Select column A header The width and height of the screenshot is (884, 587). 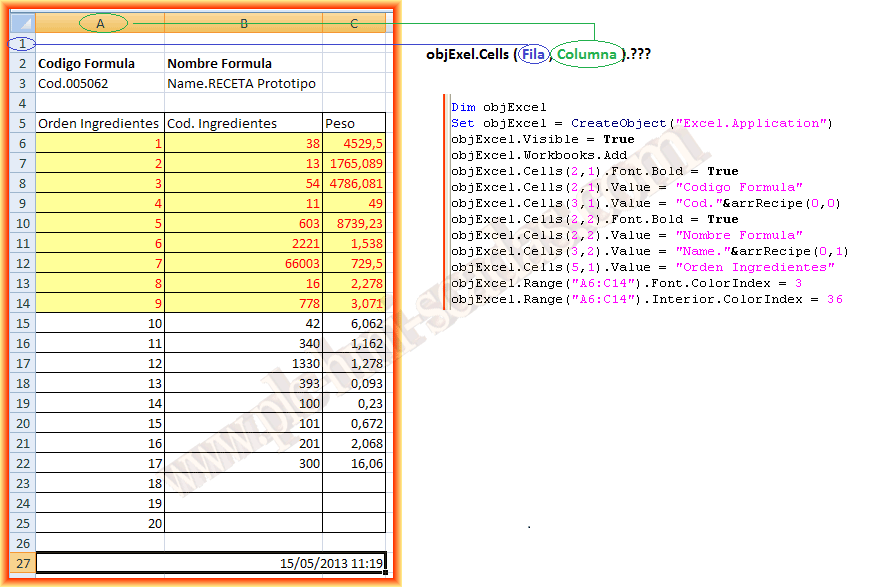coord(100,23)
